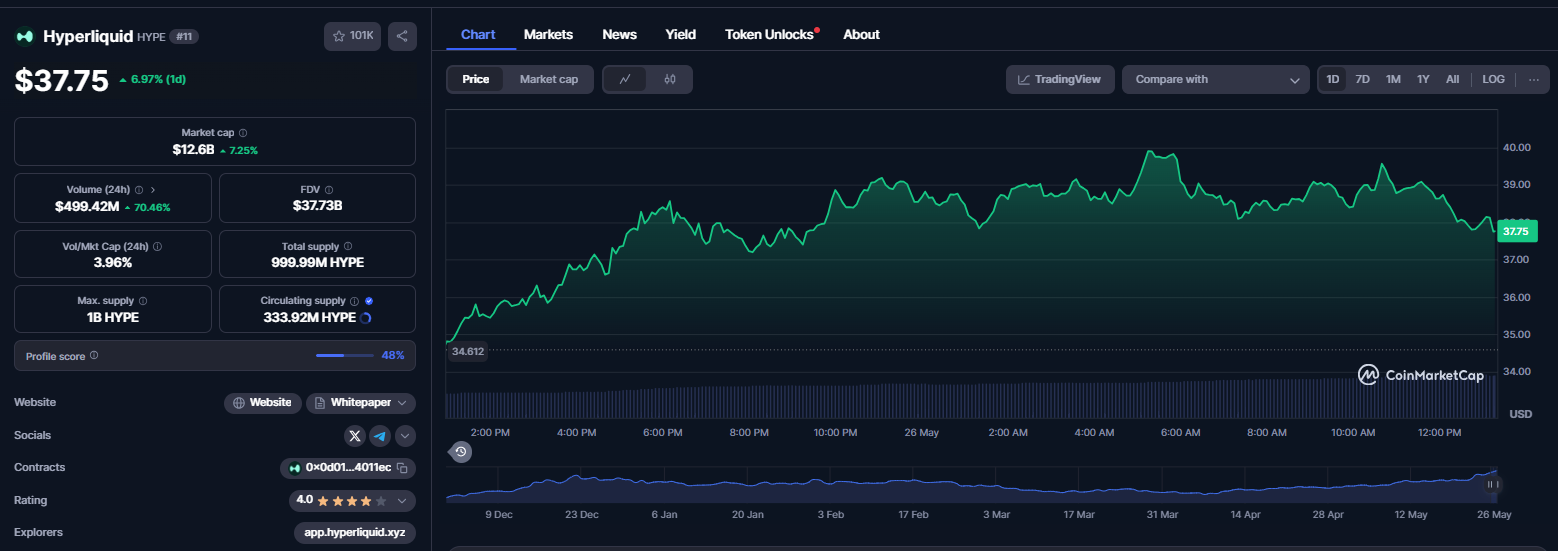Switch to line chart icon
The width and height of the screenshot is (1558, 551).
point(625,79)
